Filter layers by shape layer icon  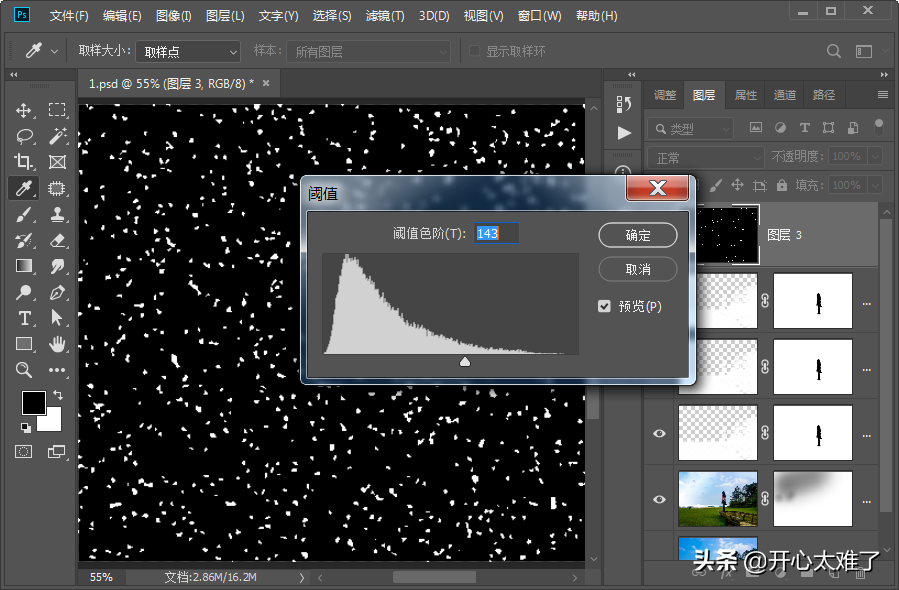[x=828, y=127]
